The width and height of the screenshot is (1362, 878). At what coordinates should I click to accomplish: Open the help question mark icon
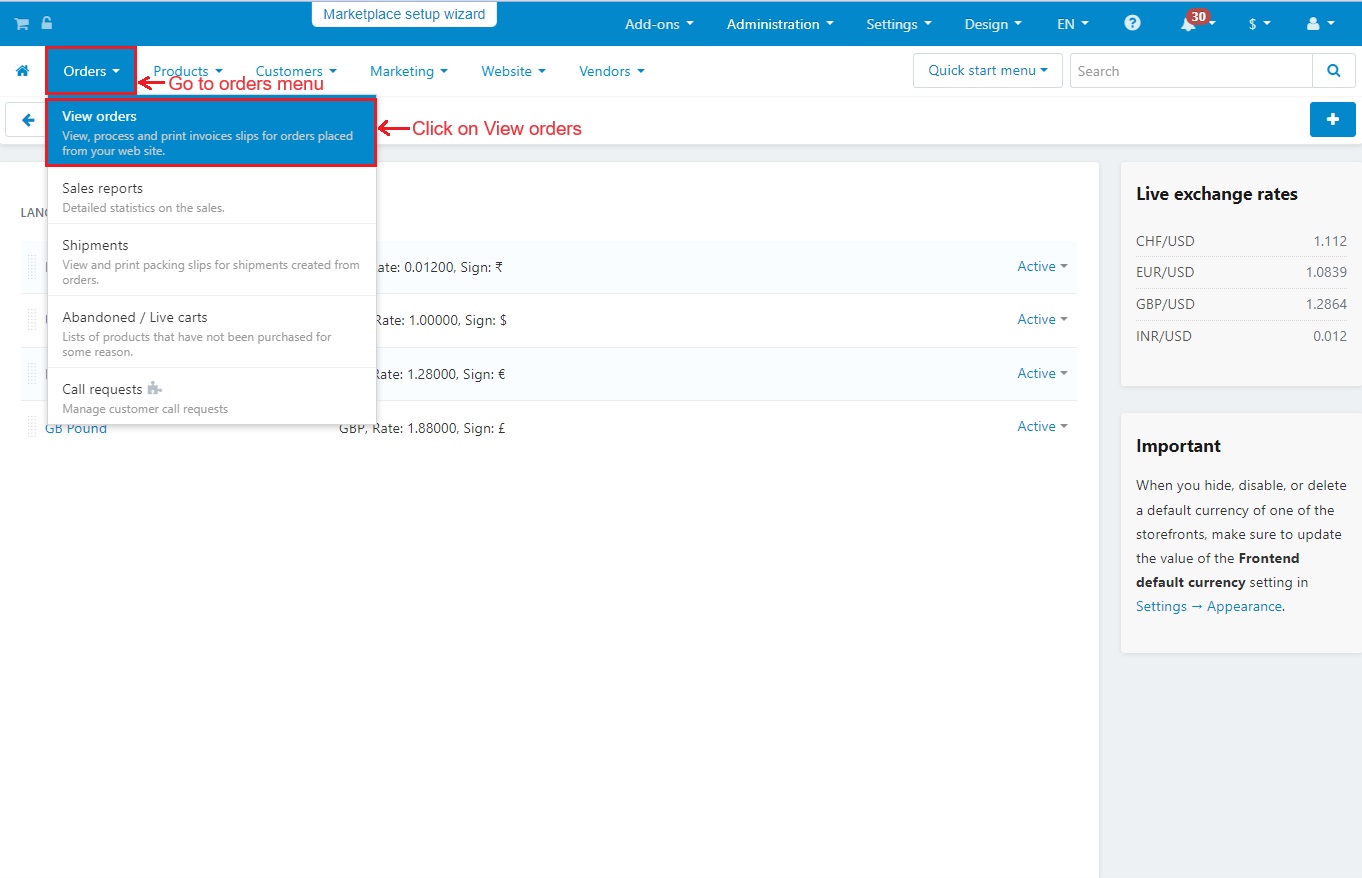point(1132,23)
